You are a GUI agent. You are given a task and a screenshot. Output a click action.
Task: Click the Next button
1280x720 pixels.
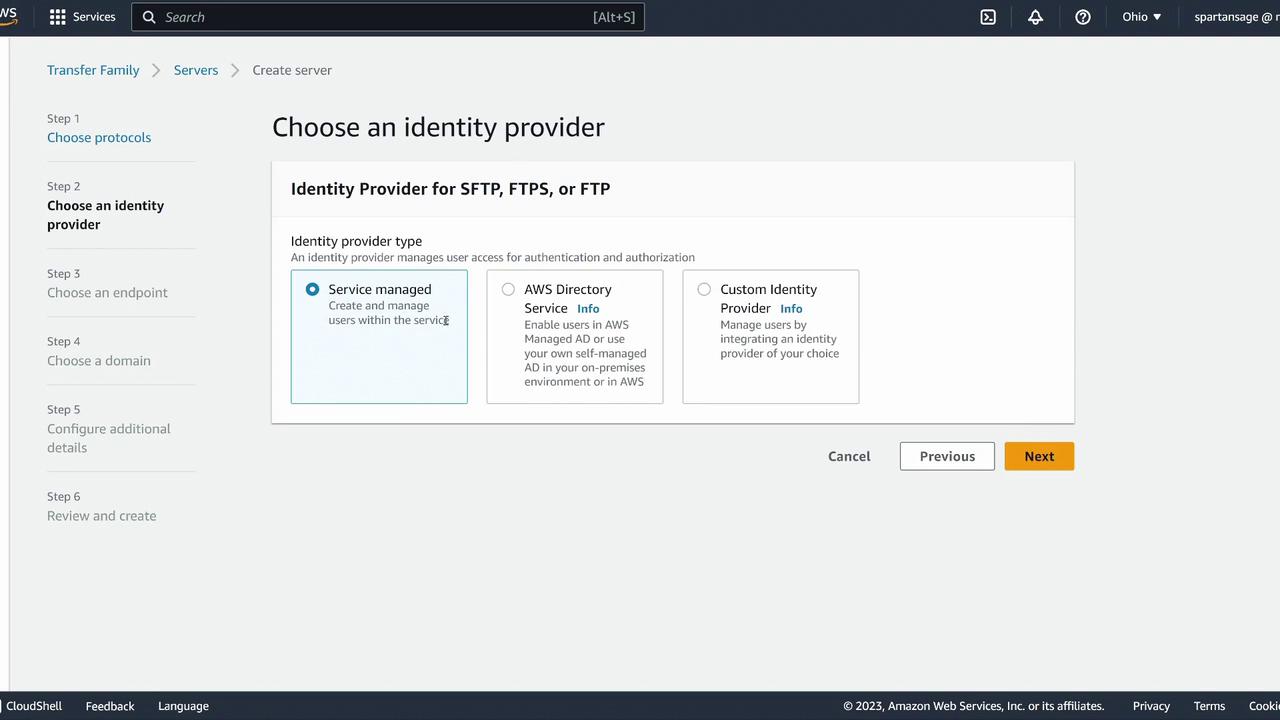coord(1039,456)
